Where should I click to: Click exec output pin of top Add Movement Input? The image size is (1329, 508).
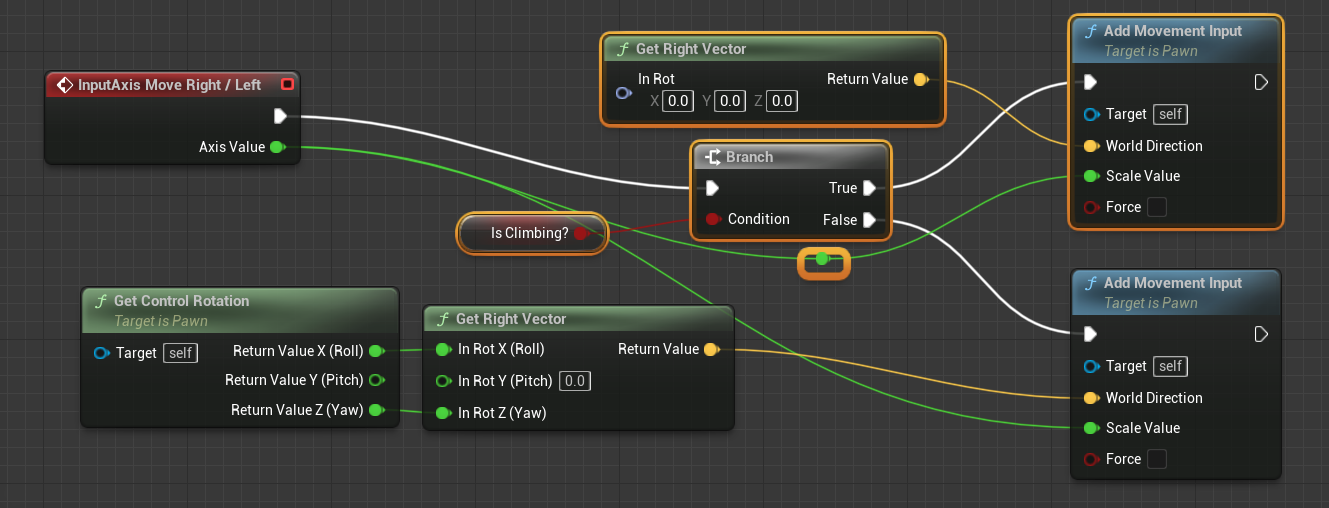pyautogui.click(x=1261, y=82)
